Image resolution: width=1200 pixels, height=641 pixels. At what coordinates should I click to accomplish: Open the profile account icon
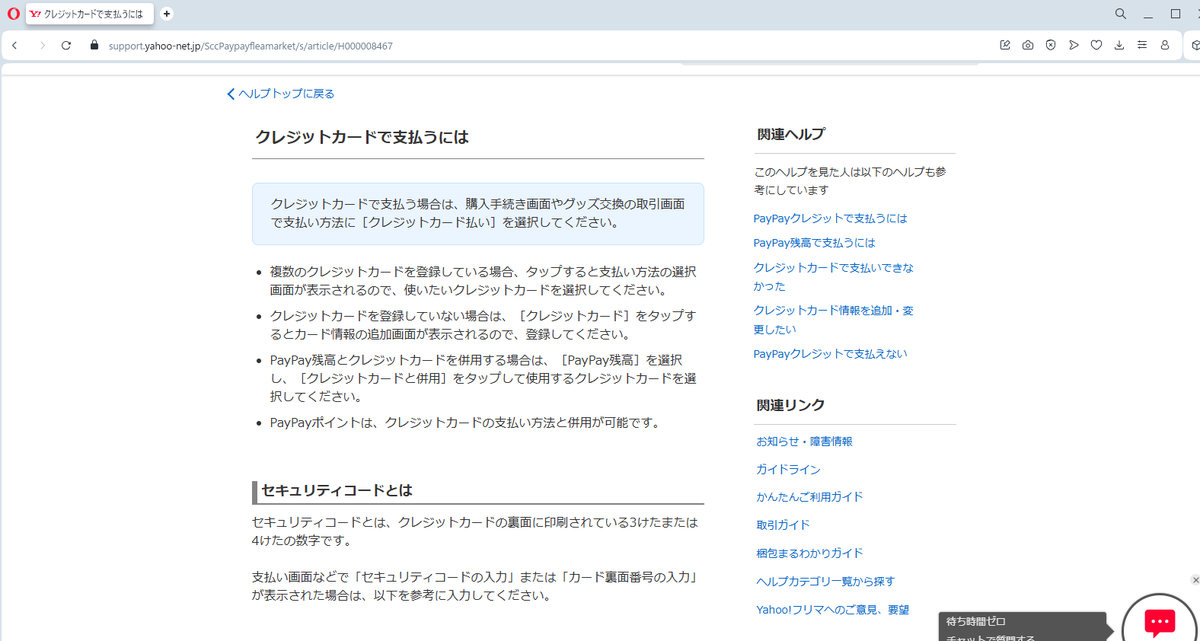(x=1165, y=45)
